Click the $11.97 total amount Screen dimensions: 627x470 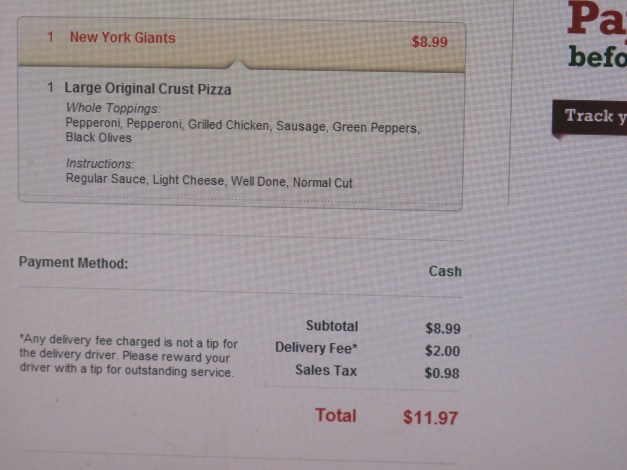pos(431,417)
